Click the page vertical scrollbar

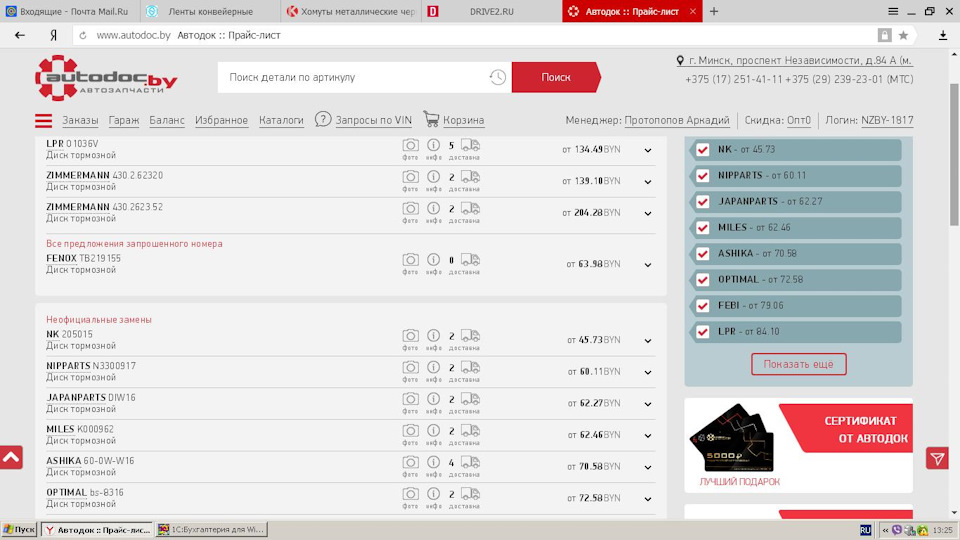[x=954, y=153]
